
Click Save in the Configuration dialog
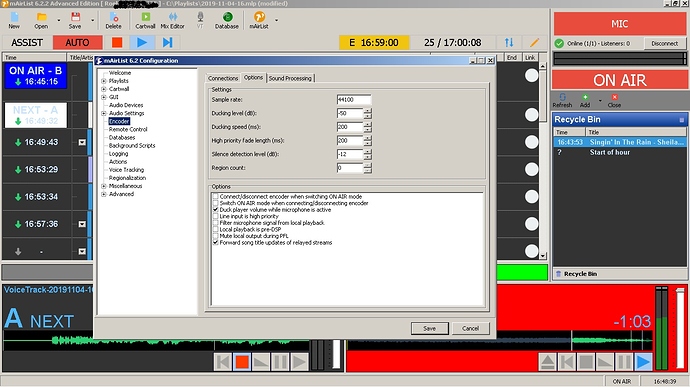429,328
